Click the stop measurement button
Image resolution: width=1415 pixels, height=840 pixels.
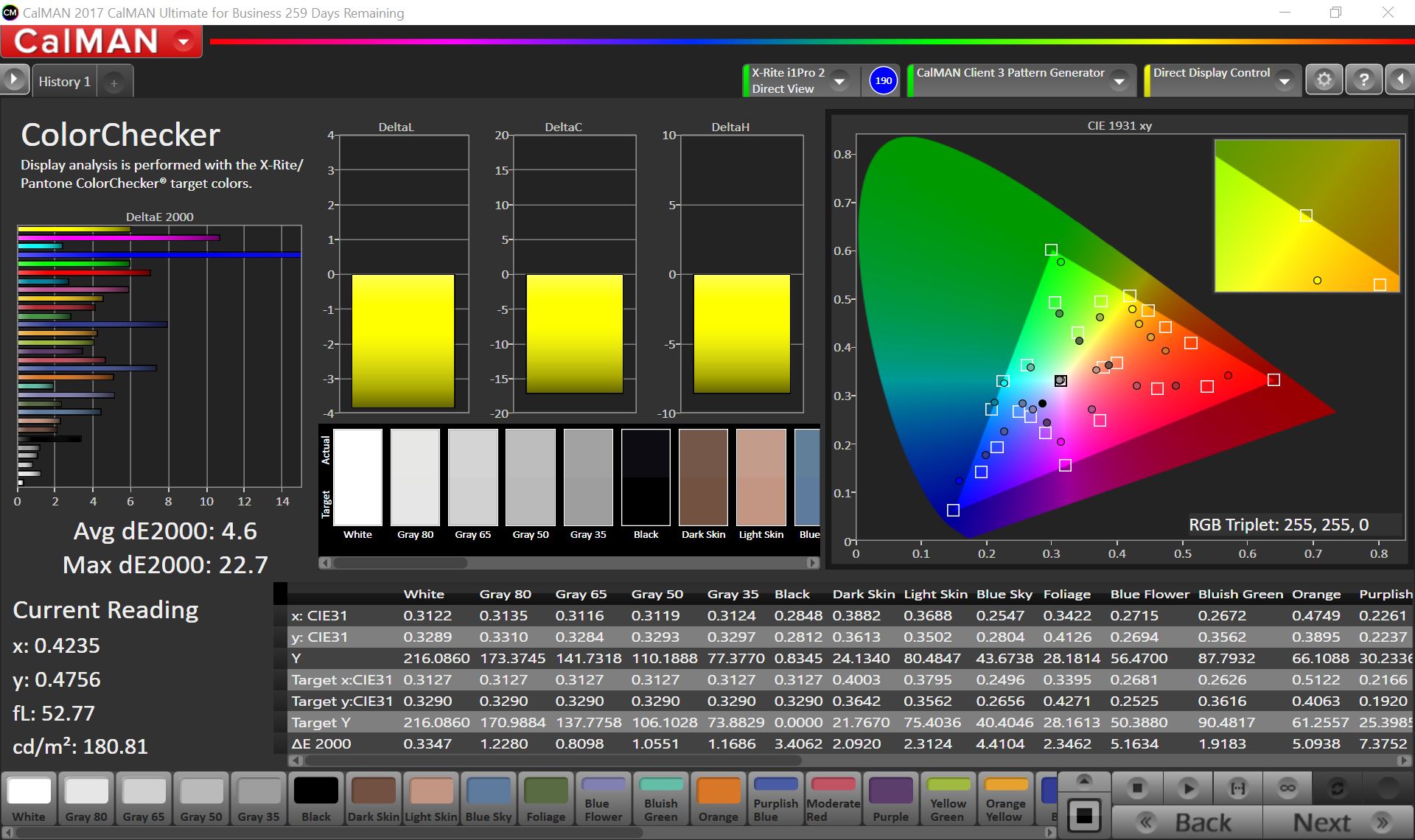1137,788
